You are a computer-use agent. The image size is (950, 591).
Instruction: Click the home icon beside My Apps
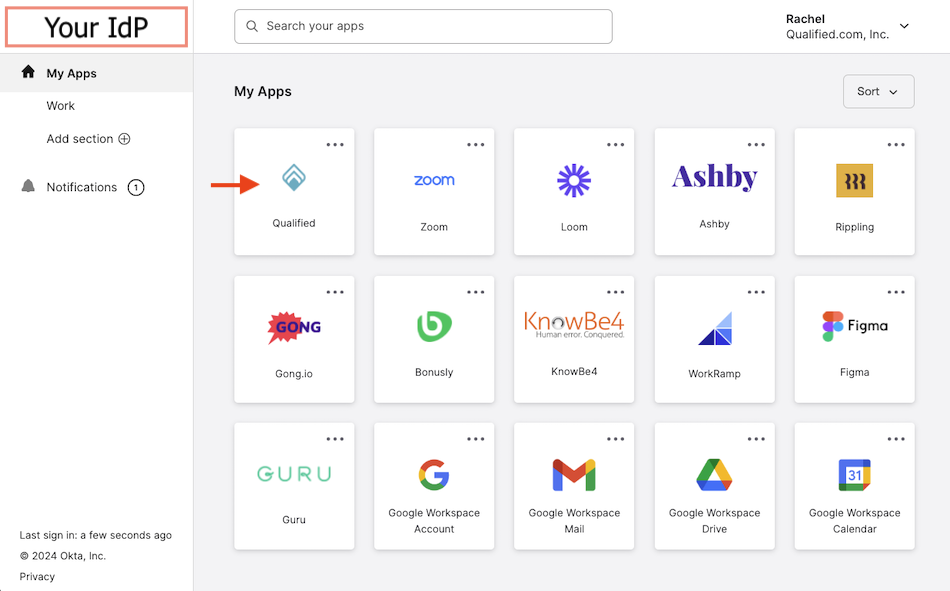coord(28,72)
